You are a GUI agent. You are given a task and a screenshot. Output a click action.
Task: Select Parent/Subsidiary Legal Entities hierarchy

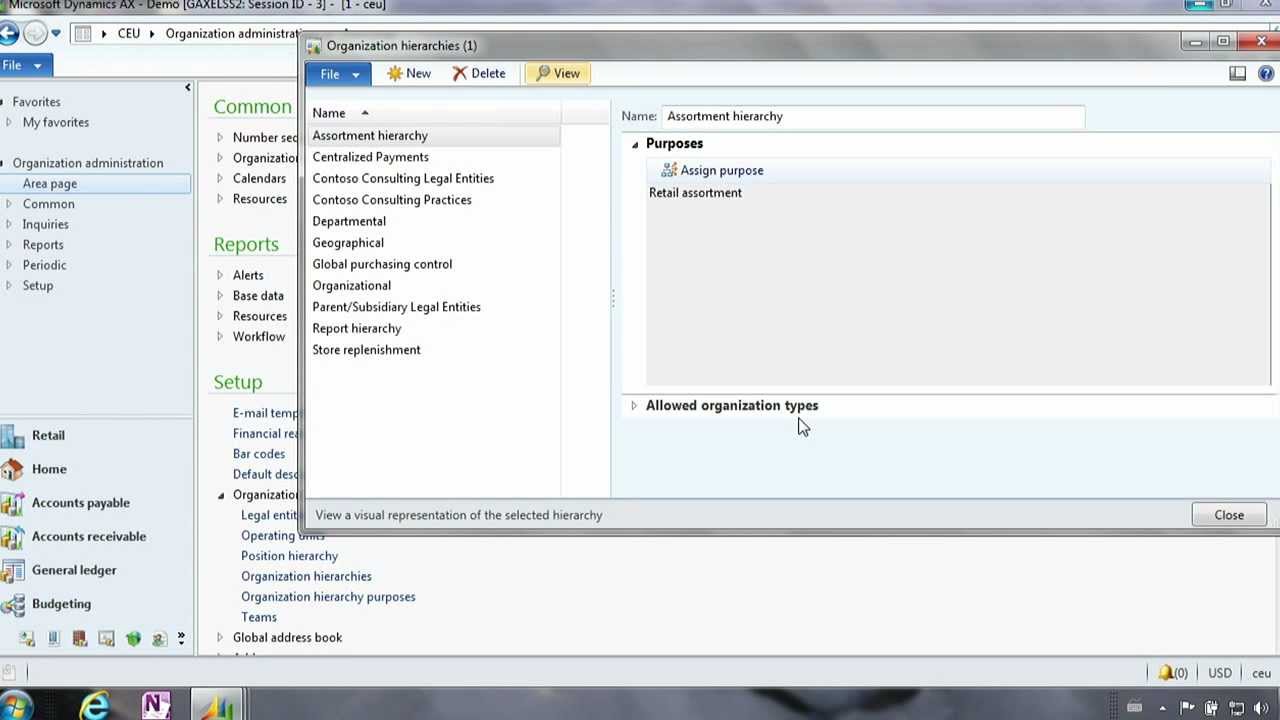[x=396, y=307]
